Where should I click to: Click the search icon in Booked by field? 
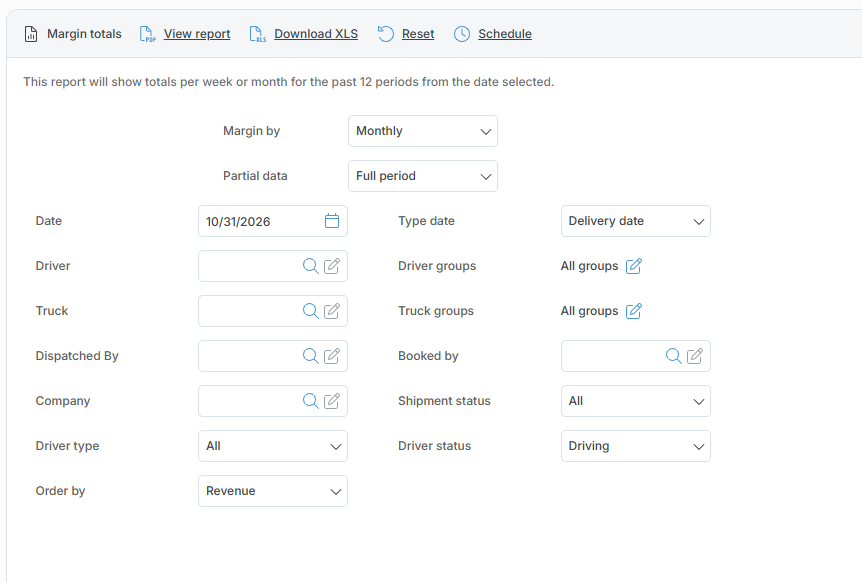673,356
